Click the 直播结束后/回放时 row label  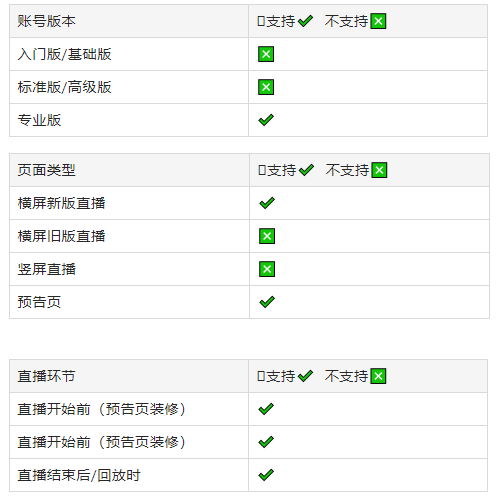pyautogui.click(x=79, y=475)
